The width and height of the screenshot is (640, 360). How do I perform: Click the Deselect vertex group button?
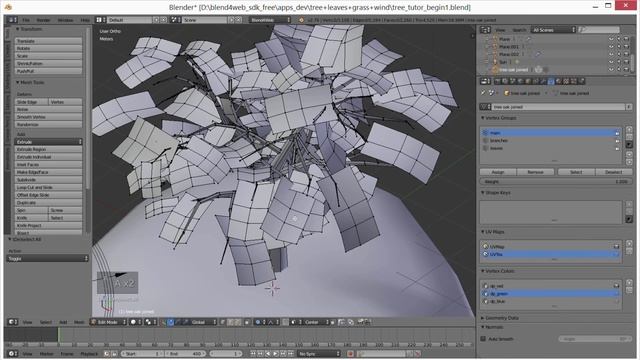pos(613,172)
